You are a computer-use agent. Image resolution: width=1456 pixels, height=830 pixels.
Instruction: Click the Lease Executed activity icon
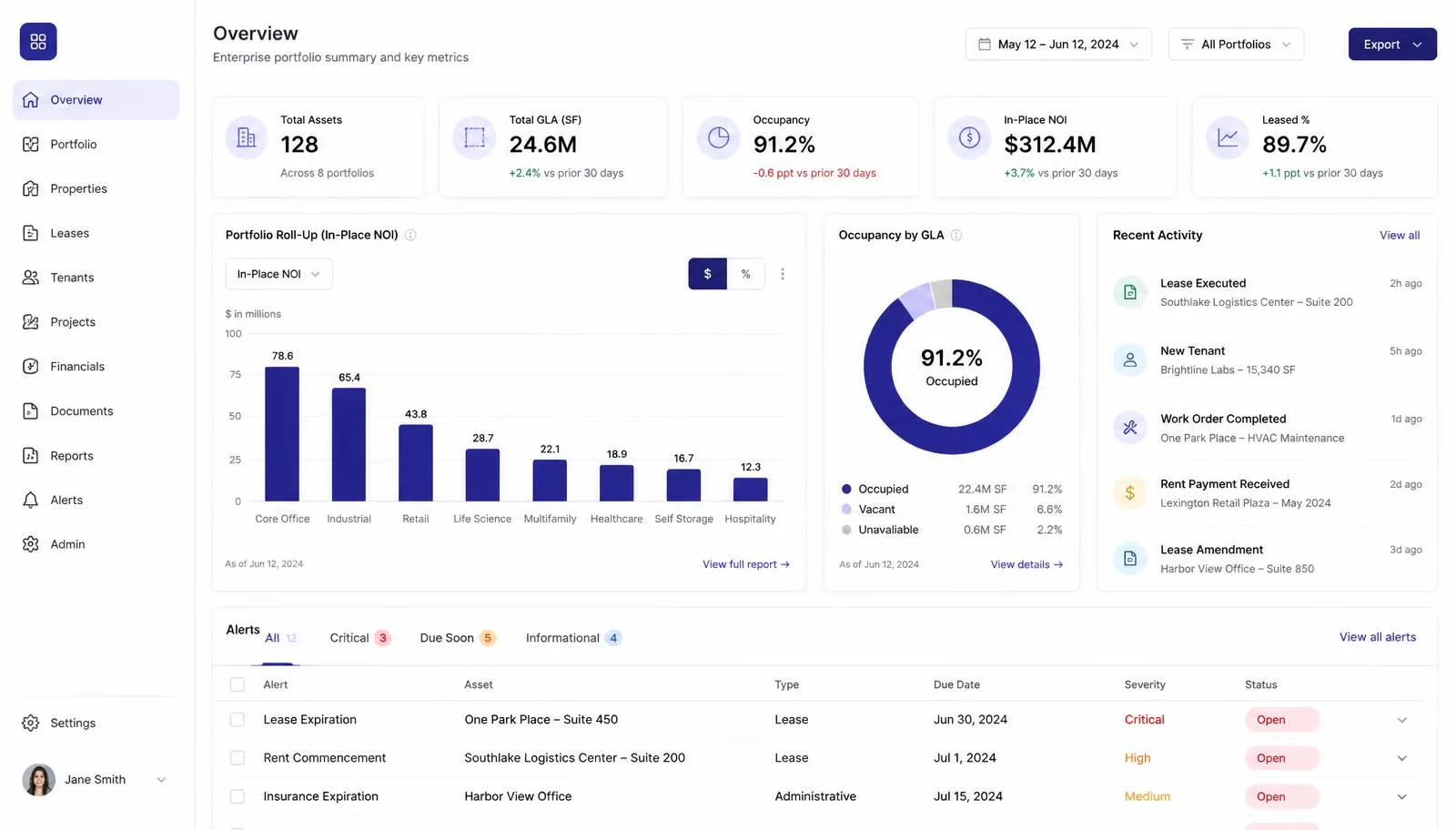[1130, 293]
